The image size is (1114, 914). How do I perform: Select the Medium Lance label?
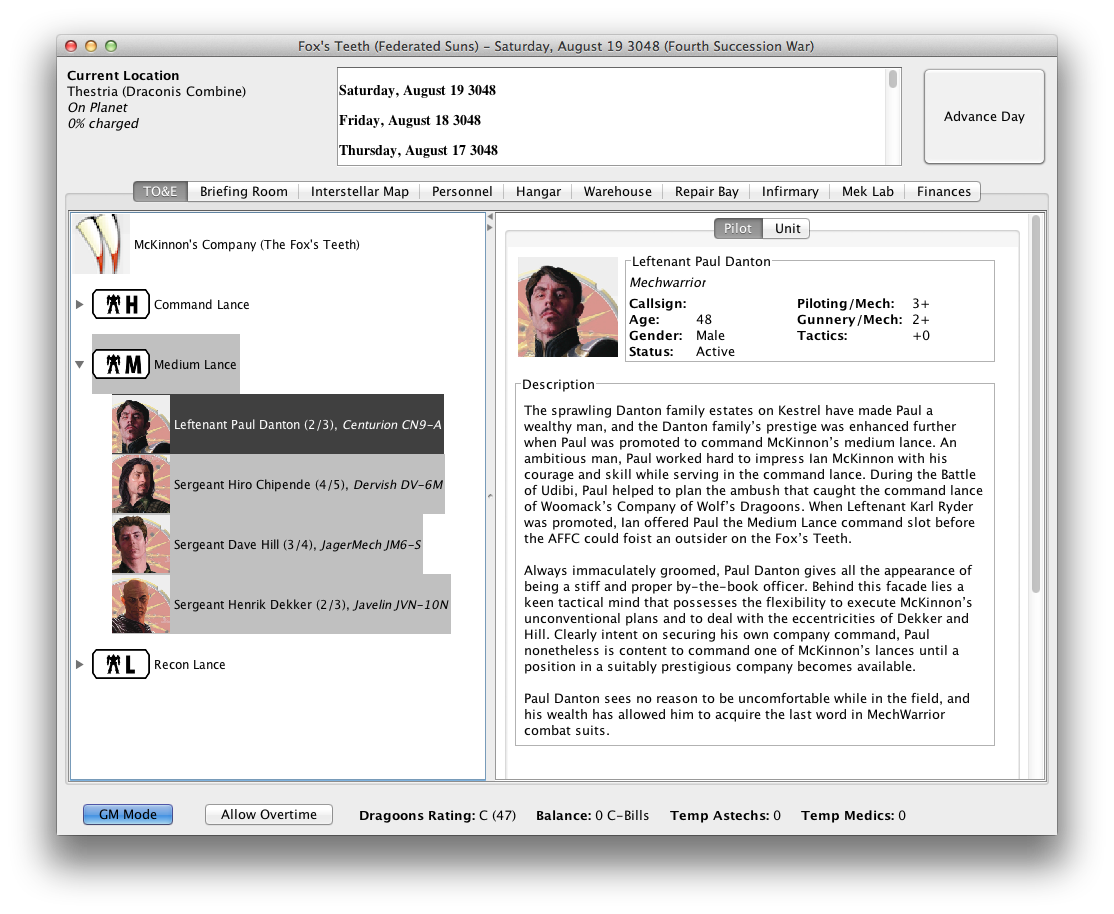pyautogui.click(x=195, y=364)
